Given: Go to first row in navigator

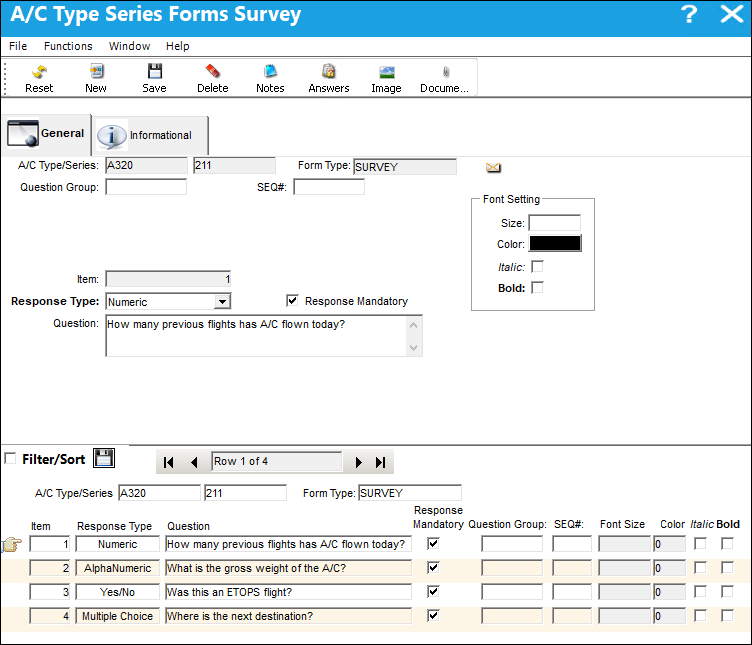Looking at the screenshot, I should tap(168, 462).
